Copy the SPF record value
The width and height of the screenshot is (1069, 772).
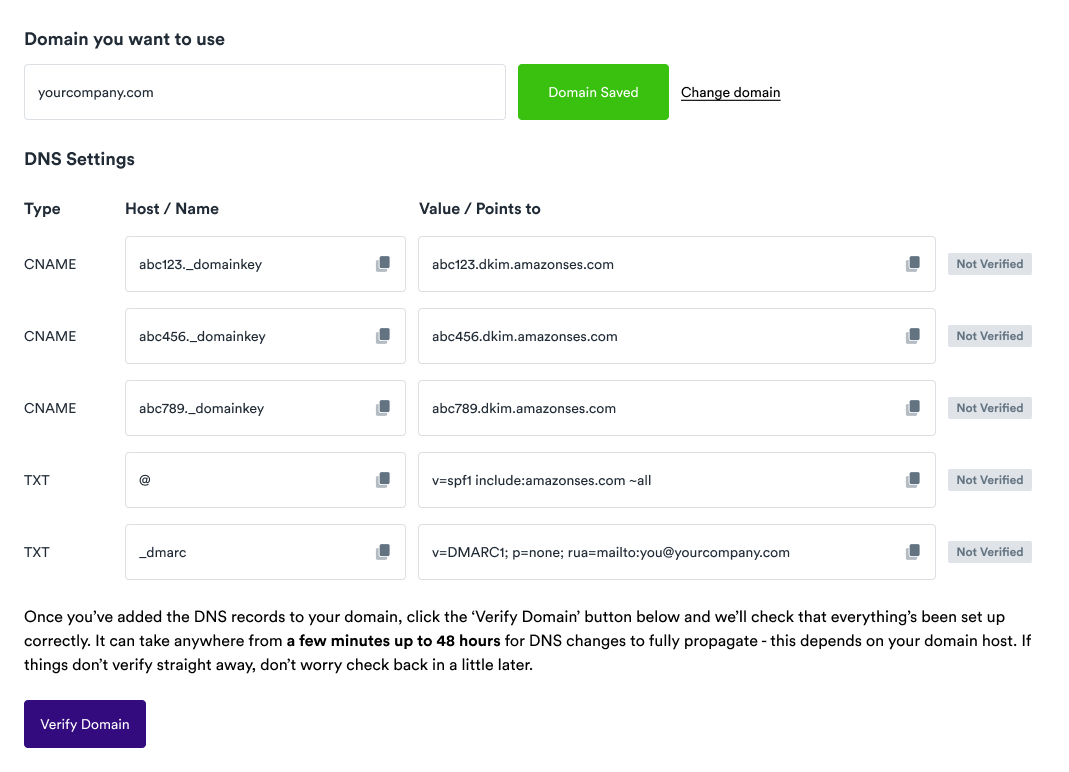click(912, 480)
